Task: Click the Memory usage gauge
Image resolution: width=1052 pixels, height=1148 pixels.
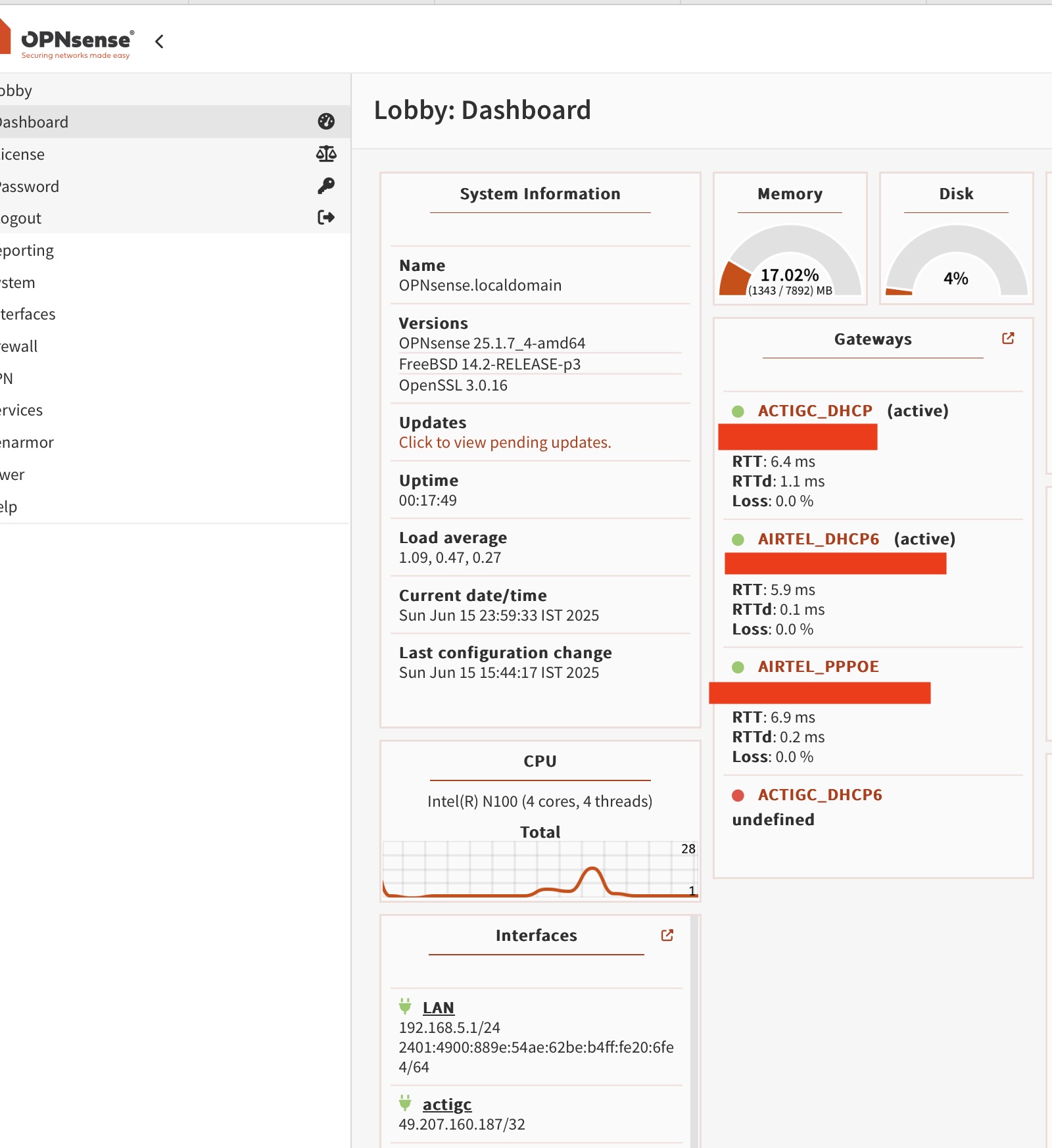Action: pos(790,261)
